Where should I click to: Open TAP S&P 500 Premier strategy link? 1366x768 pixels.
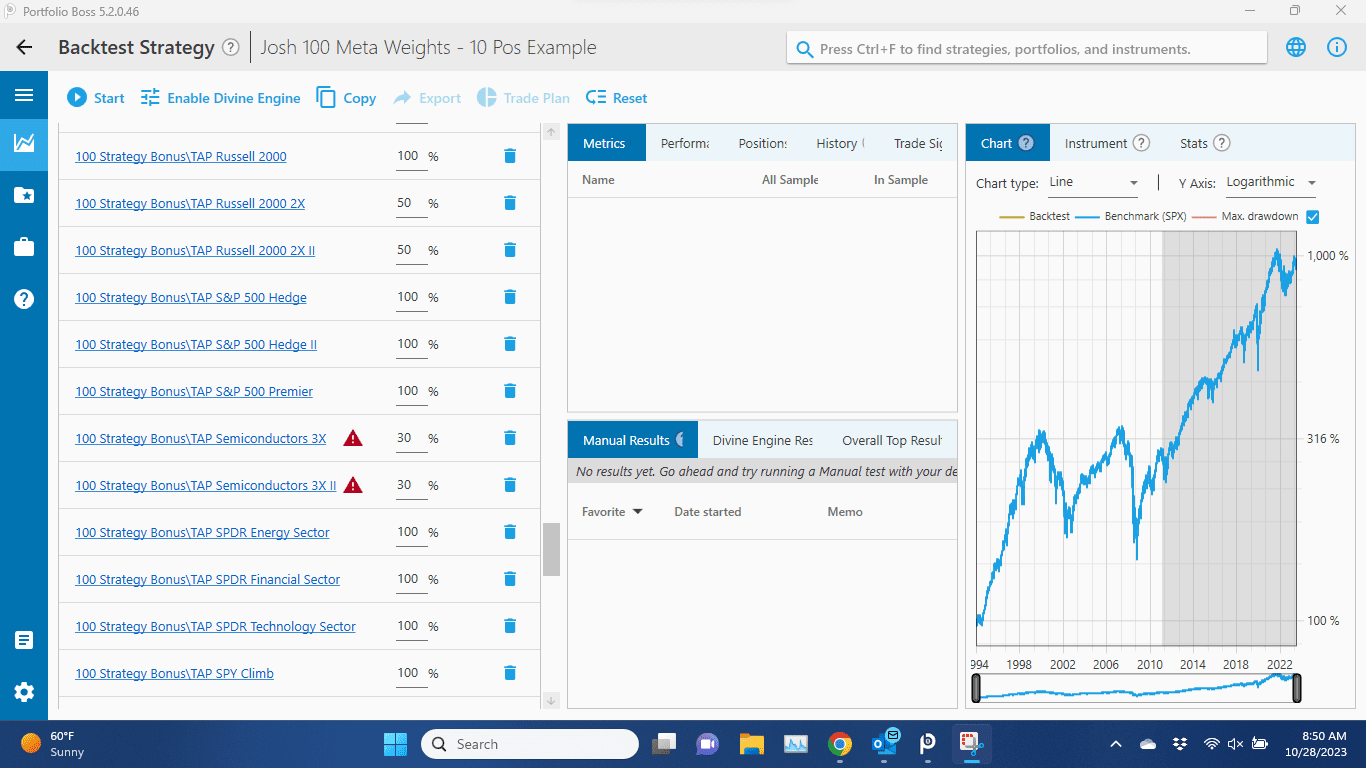[194, 392]
